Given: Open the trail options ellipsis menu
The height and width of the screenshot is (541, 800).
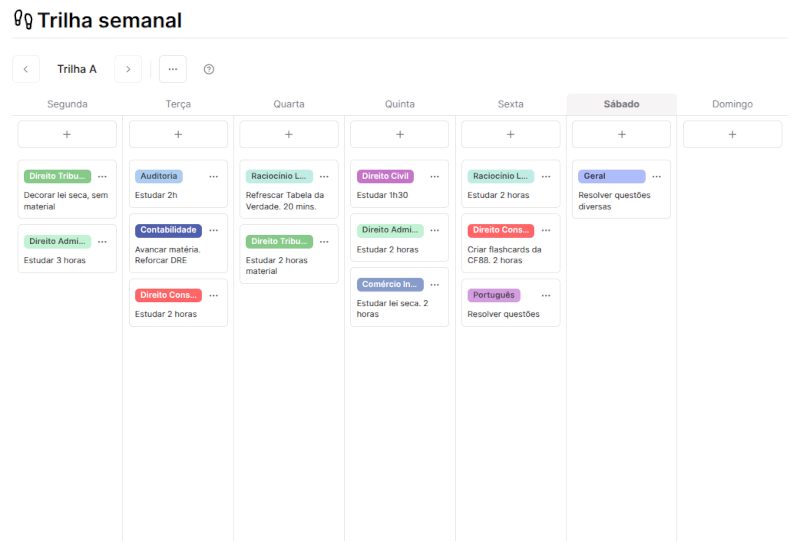Looking at the screenshot, I should 173,69.
